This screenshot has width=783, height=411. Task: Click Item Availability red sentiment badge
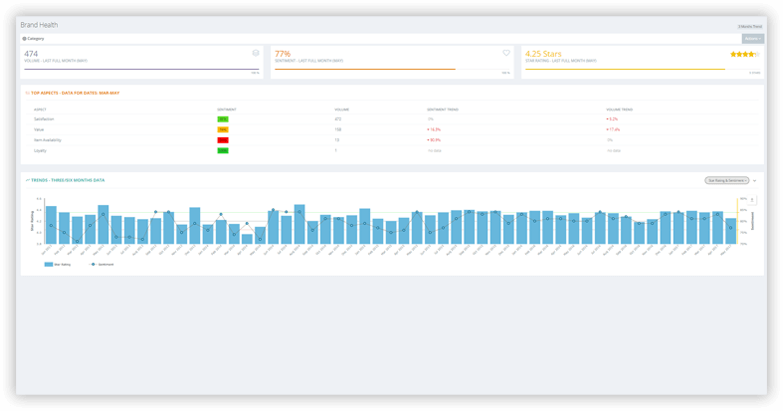click(x=223, y=140)
